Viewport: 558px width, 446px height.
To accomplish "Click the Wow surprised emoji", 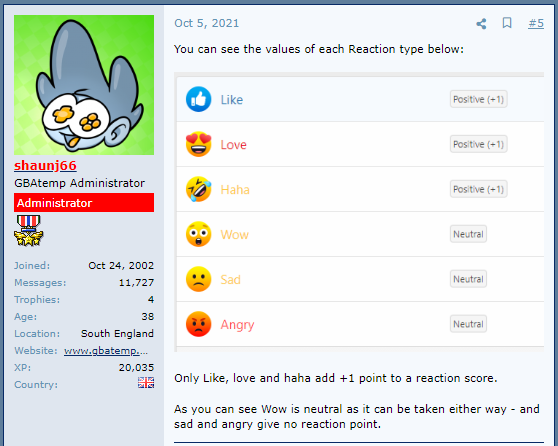I will click(199, 234).
